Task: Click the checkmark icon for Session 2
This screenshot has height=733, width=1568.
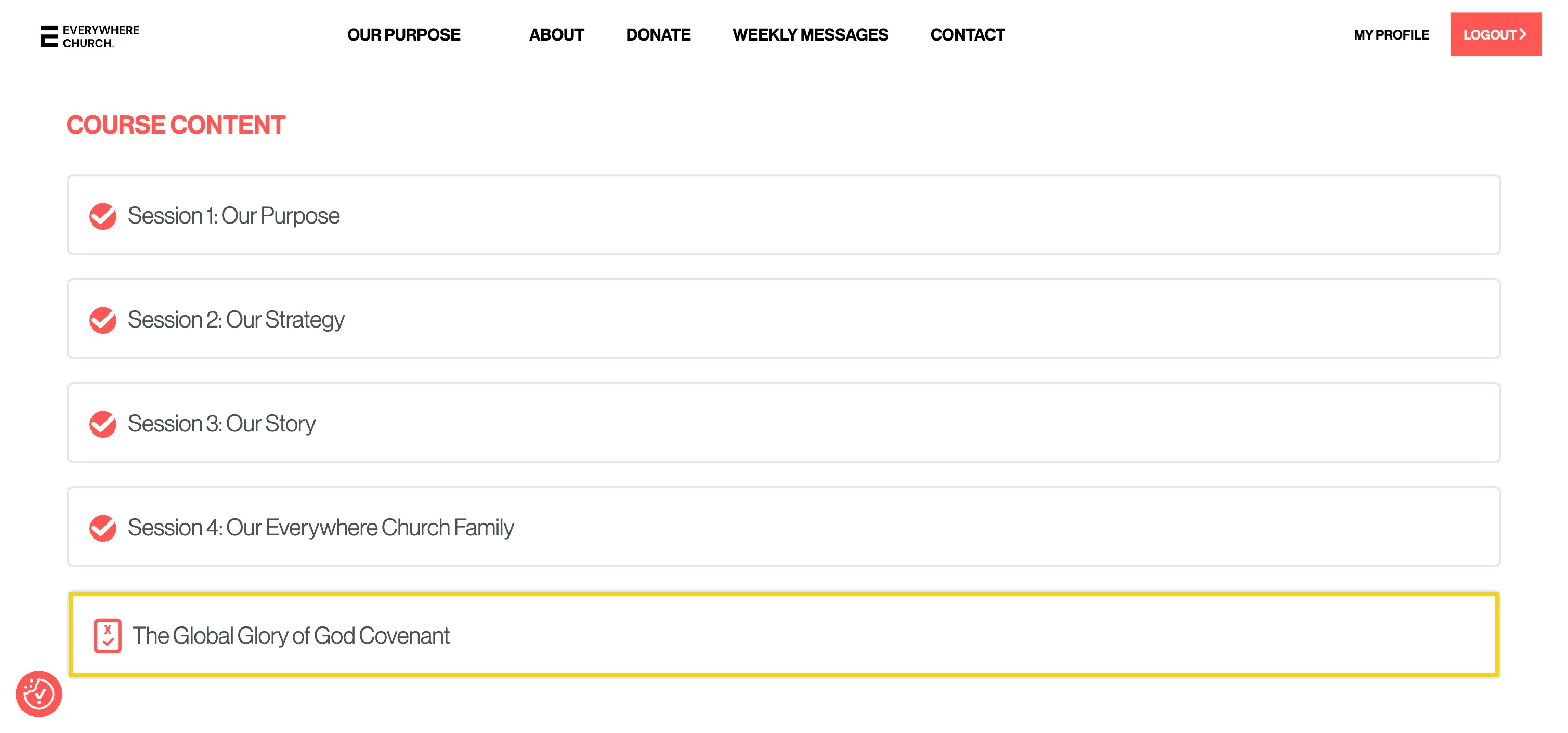Action: 103,320
